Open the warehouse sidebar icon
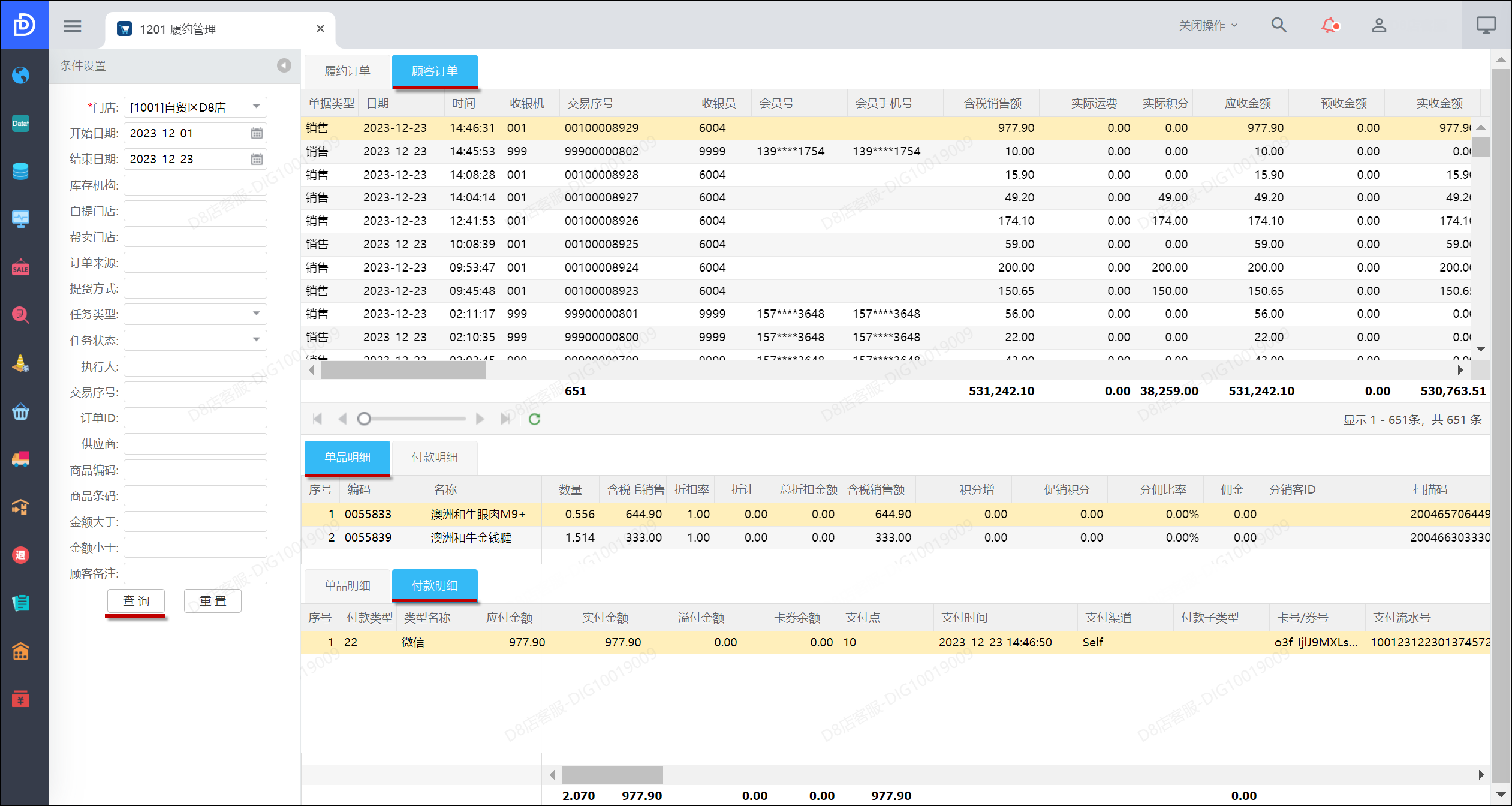 click(21, 507)
